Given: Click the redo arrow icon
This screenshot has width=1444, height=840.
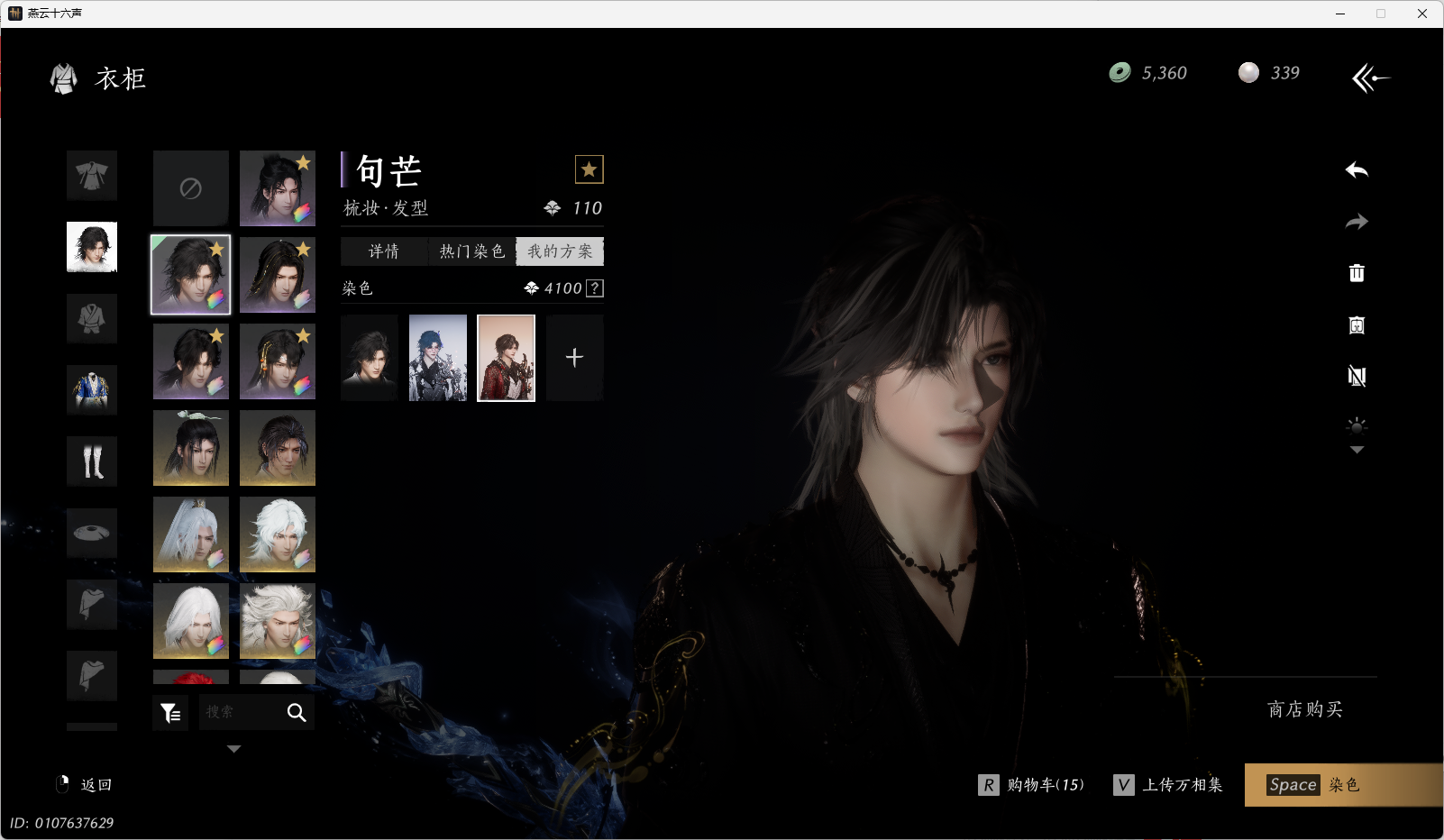Looking at the screenshot, I should pyautogui.click(x=1357, y=222).
